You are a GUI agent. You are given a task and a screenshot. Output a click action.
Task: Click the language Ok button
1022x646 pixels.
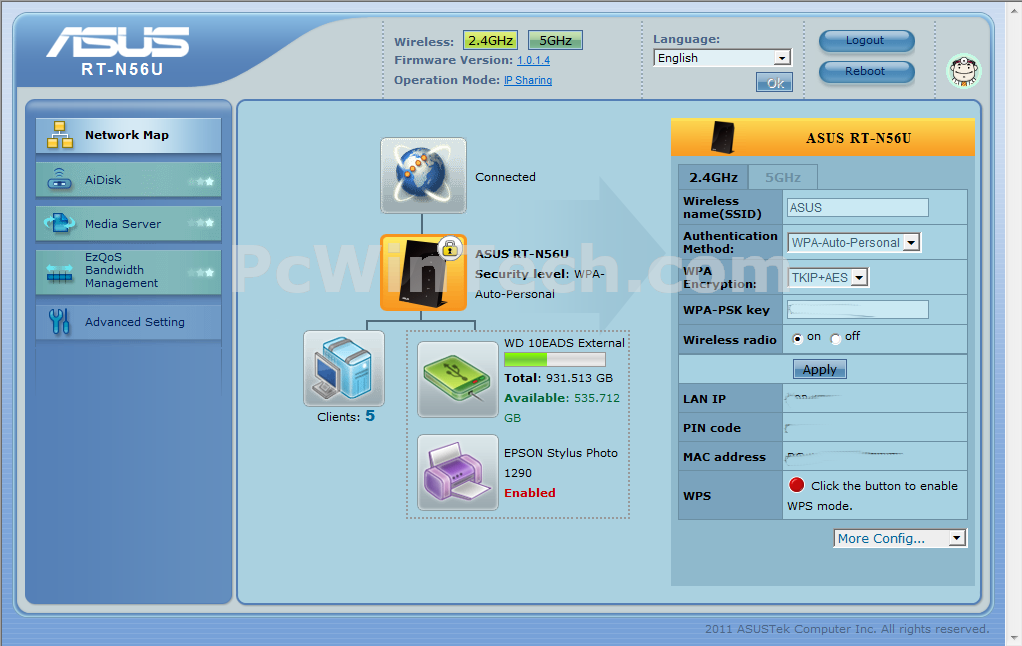click(x=774, y=83)
